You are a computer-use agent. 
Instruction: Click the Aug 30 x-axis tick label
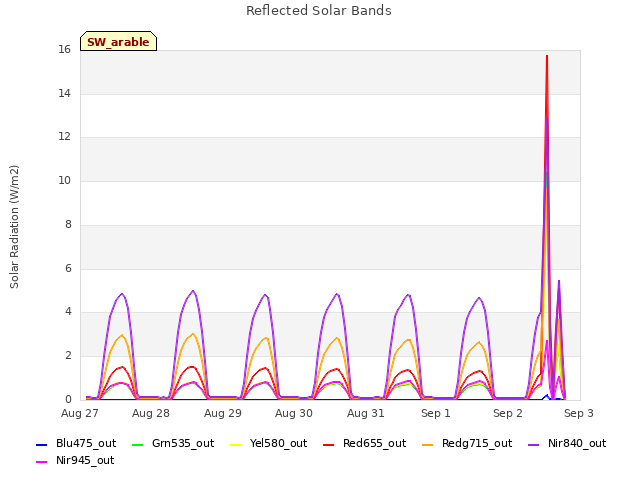(x=294, y=413)
